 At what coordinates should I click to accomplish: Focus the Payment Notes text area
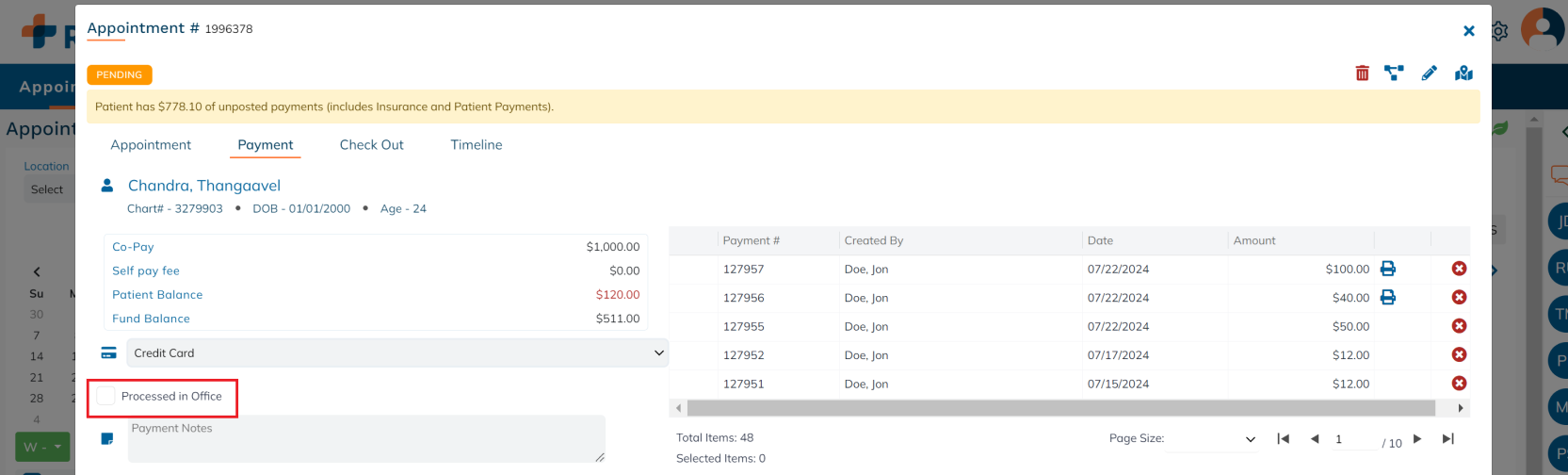click(x=365, y=439)
